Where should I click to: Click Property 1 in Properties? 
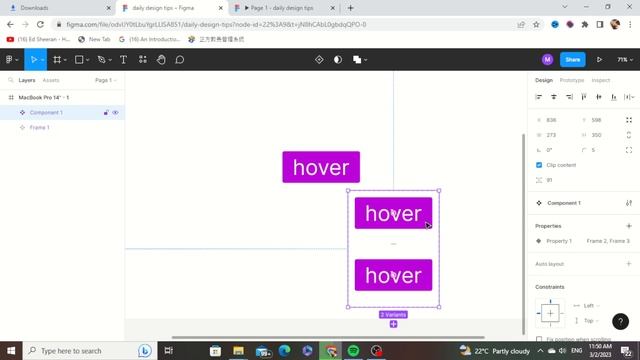click(559, 241)
